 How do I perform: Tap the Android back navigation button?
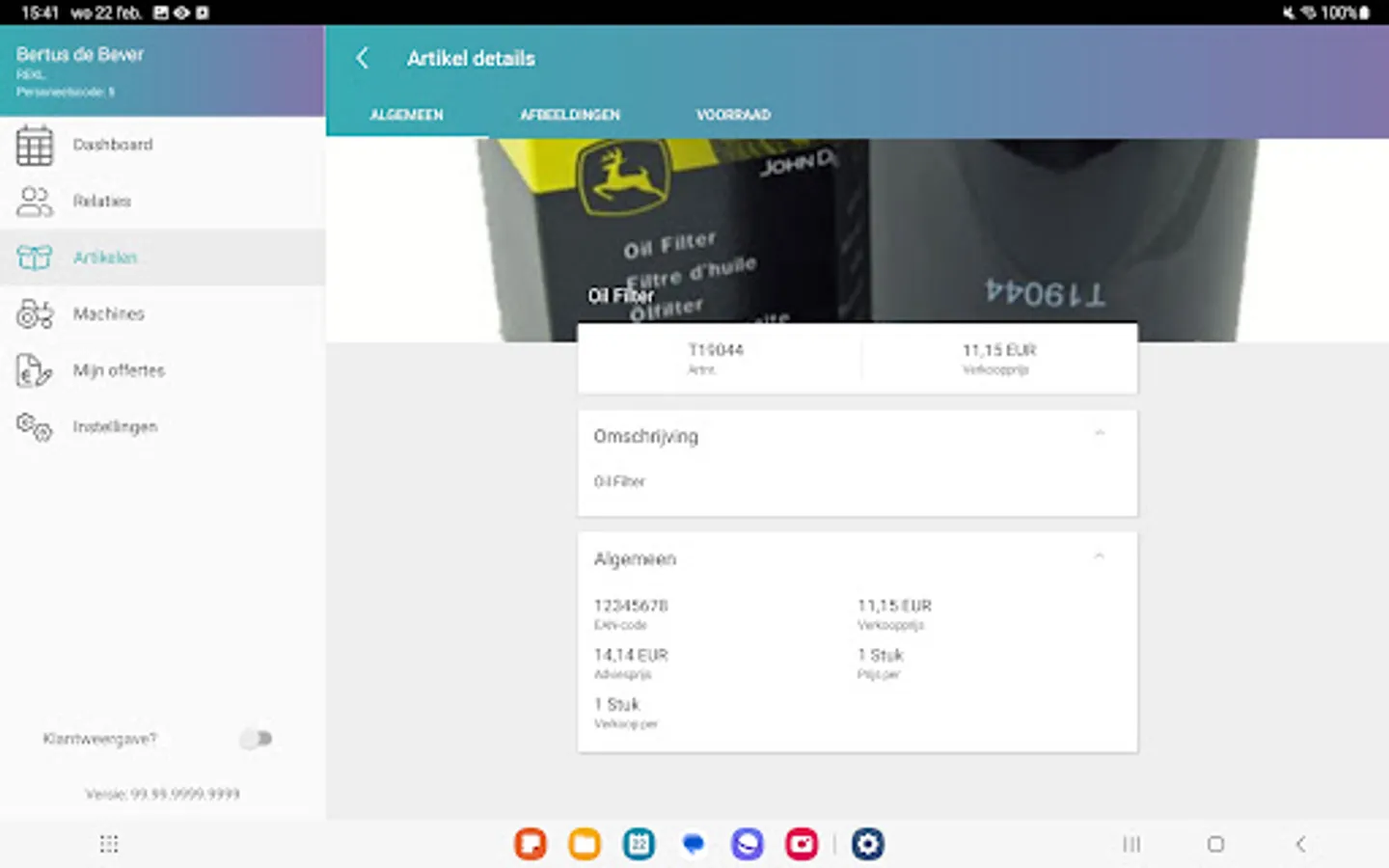click(x=1300, y=844)
